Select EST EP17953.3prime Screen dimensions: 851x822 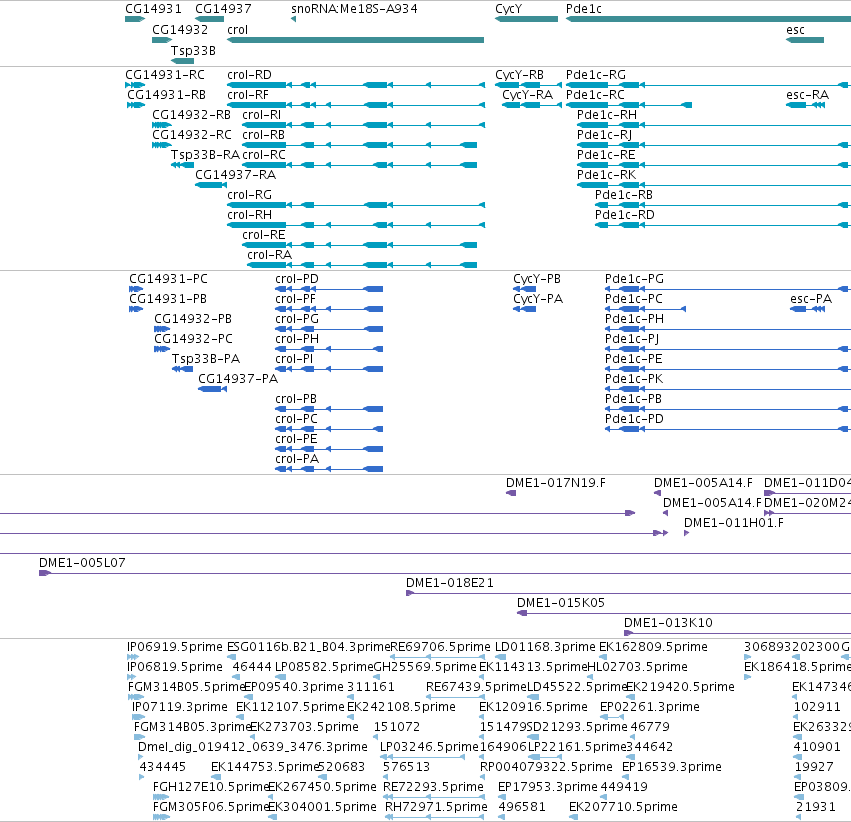pyautogui.click(x=501, y=796)
